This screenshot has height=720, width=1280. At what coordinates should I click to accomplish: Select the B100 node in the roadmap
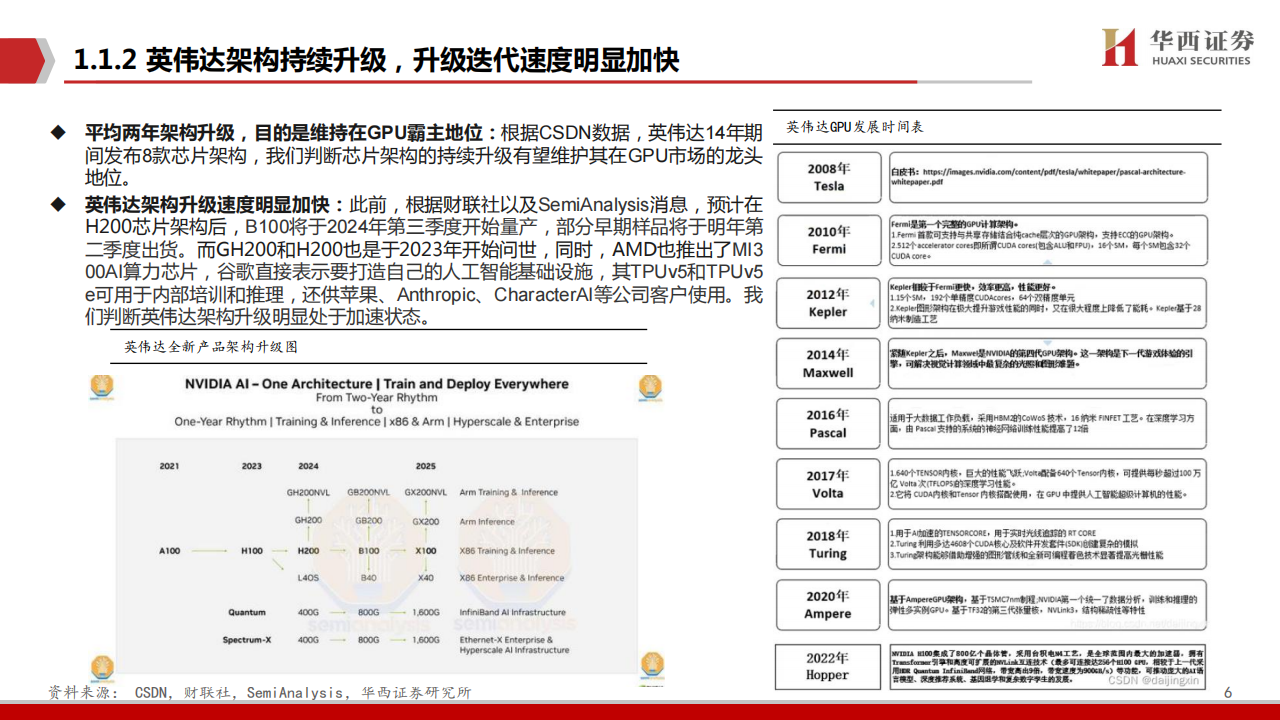click(369, 551)
